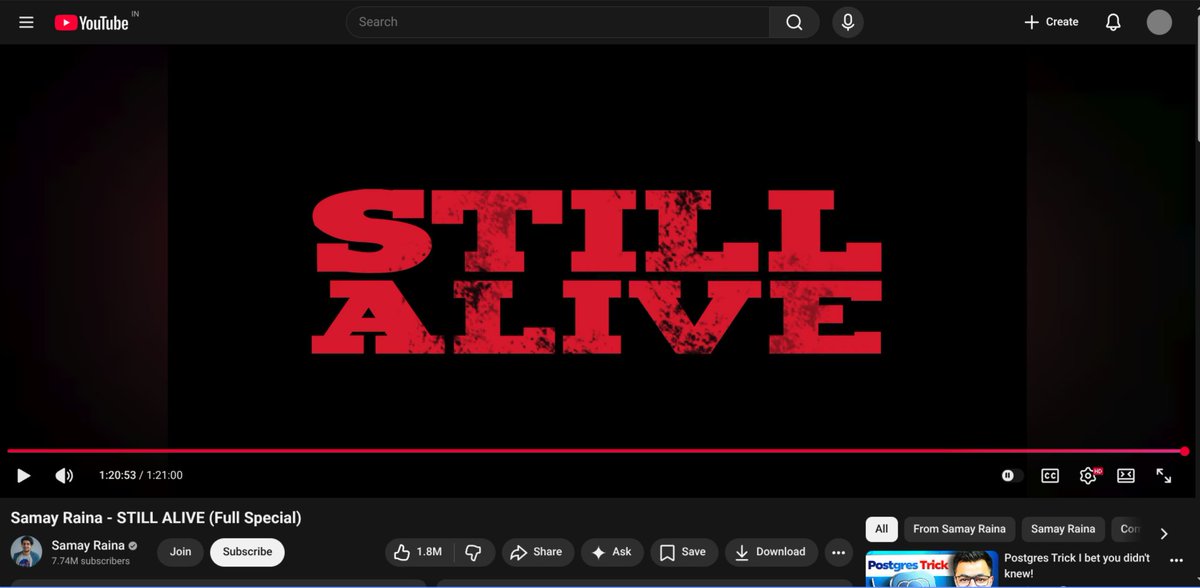This screenshot has width=1200, height=588.
Task: Share the video
Action: point(537,552)
